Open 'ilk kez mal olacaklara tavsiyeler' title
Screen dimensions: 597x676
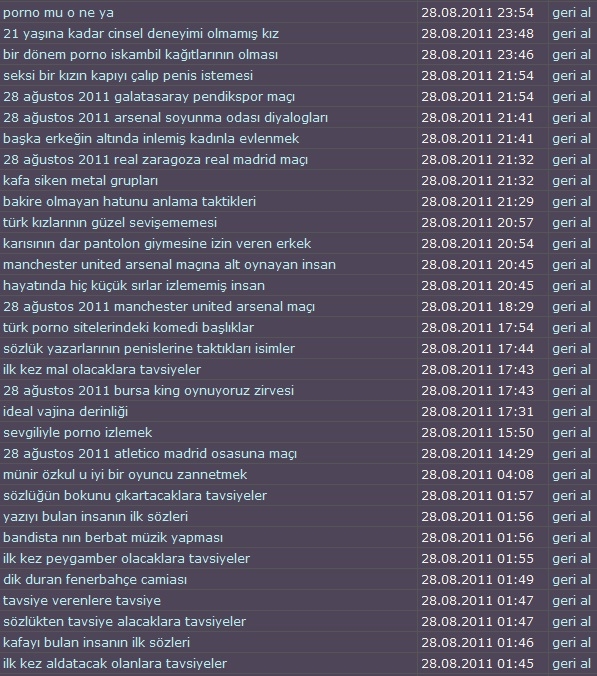tap(102, 369)
